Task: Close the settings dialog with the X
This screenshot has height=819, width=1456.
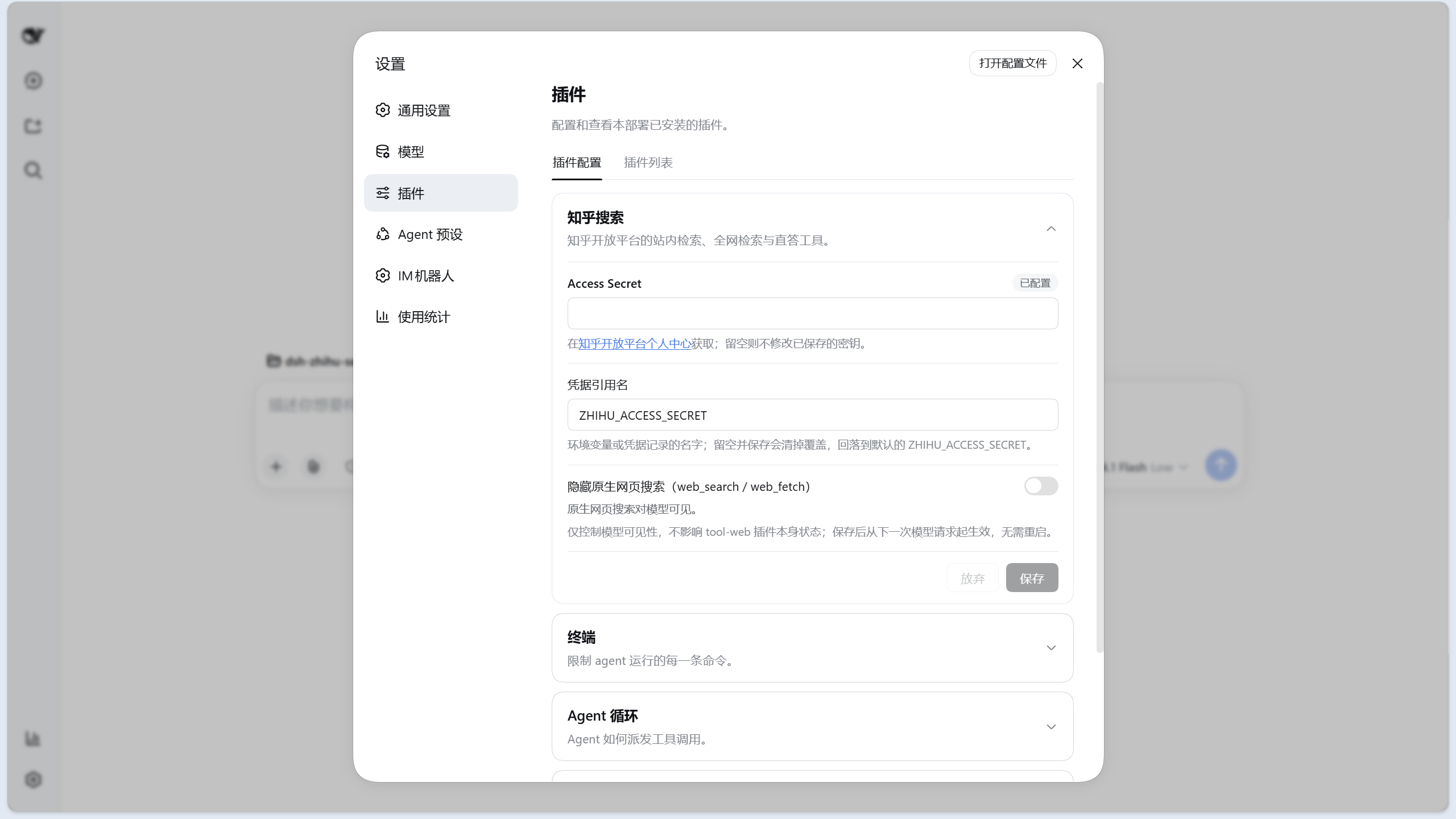Action: click(1077, 63)
